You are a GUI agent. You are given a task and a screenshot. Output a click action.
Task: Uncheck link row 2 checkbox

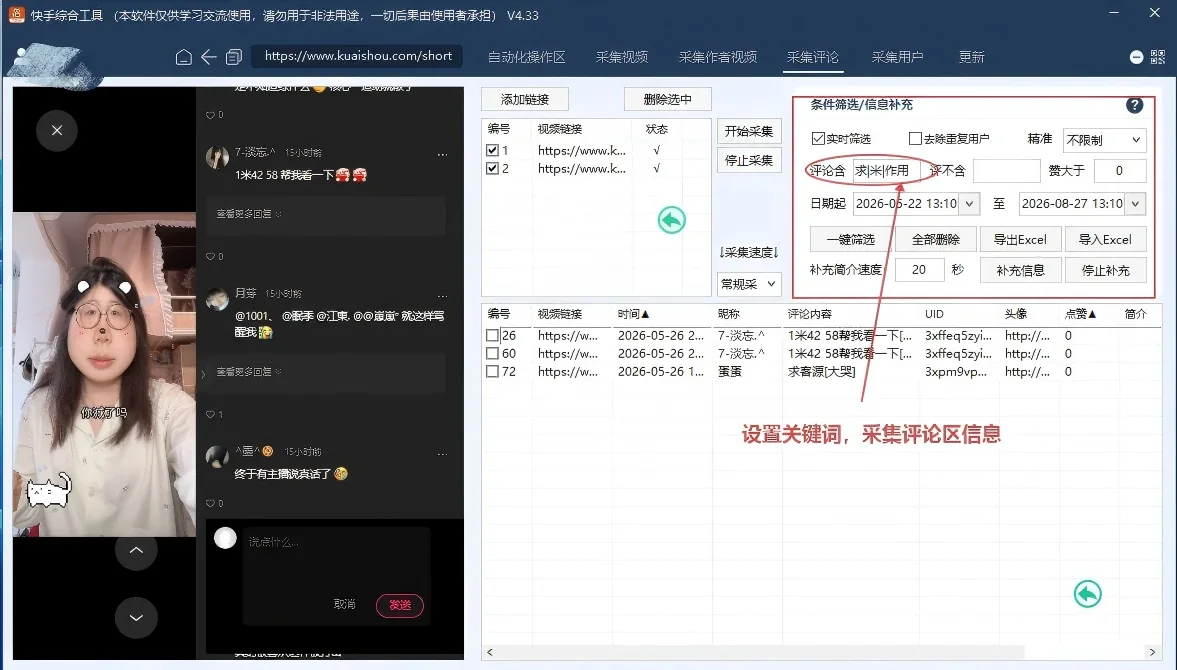492,169
